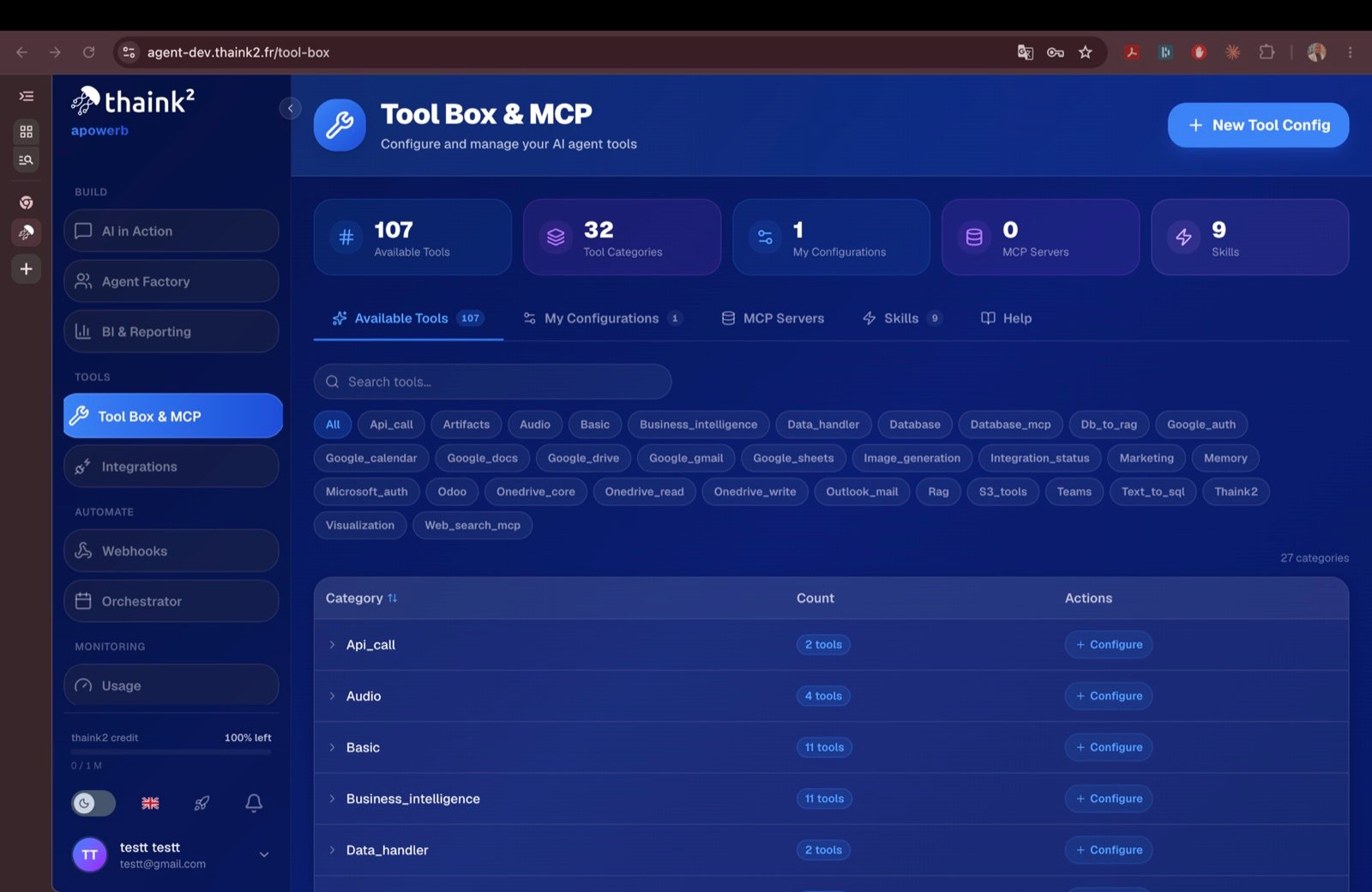
Task: Open the password key icon in address bar
Action: click(1056, 52)
